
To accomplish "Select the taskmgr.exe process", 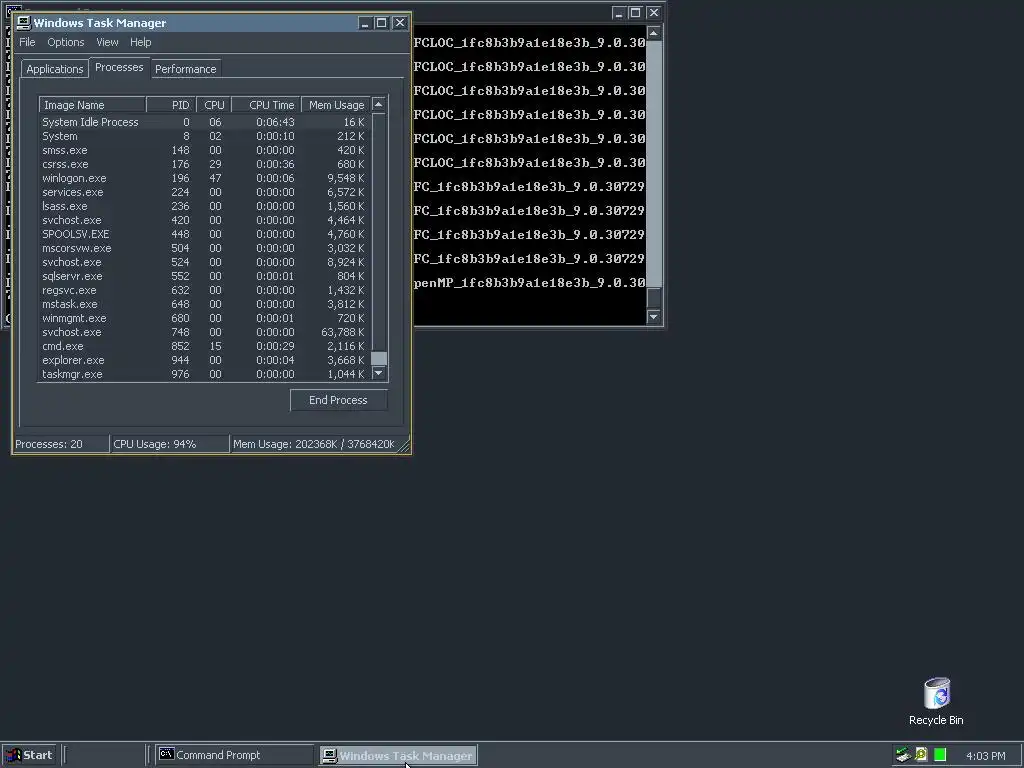I will [204, 374].
